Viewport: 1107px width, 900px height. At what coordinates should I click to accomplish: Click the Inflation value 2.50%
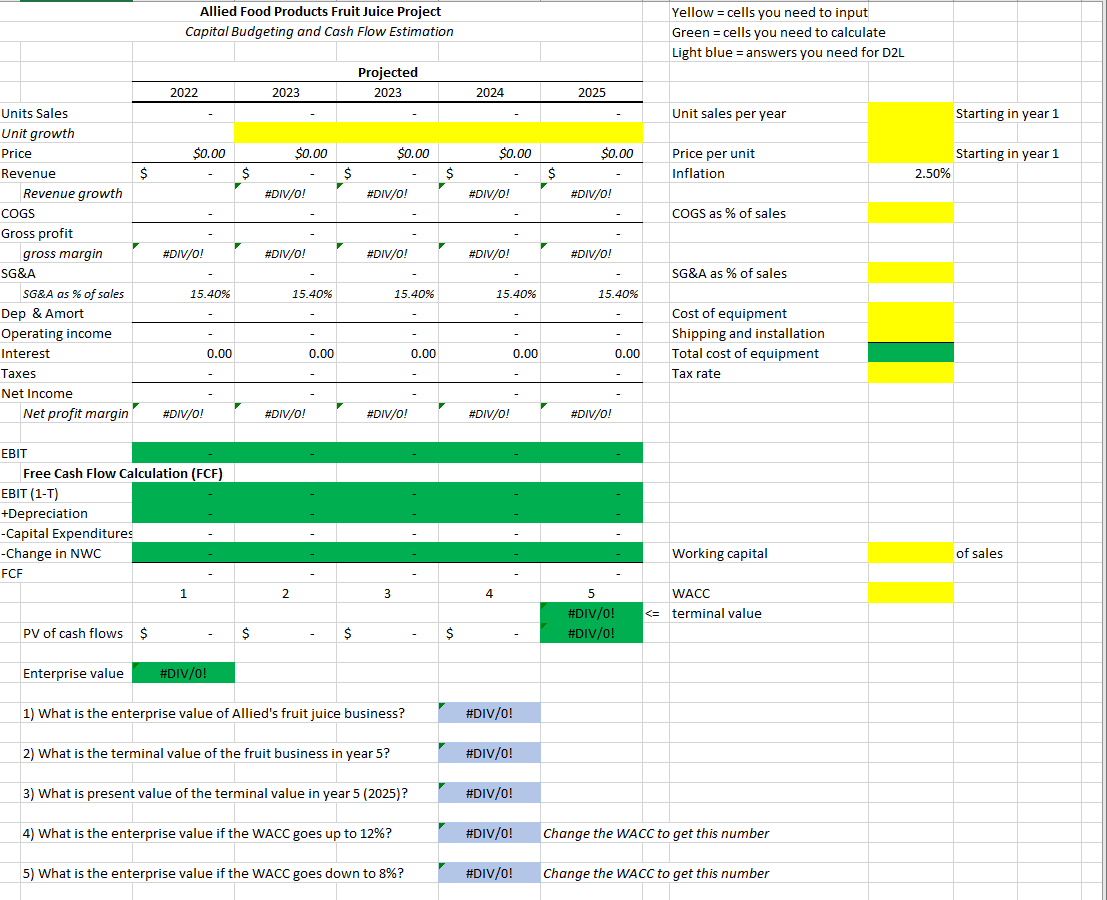932,173
